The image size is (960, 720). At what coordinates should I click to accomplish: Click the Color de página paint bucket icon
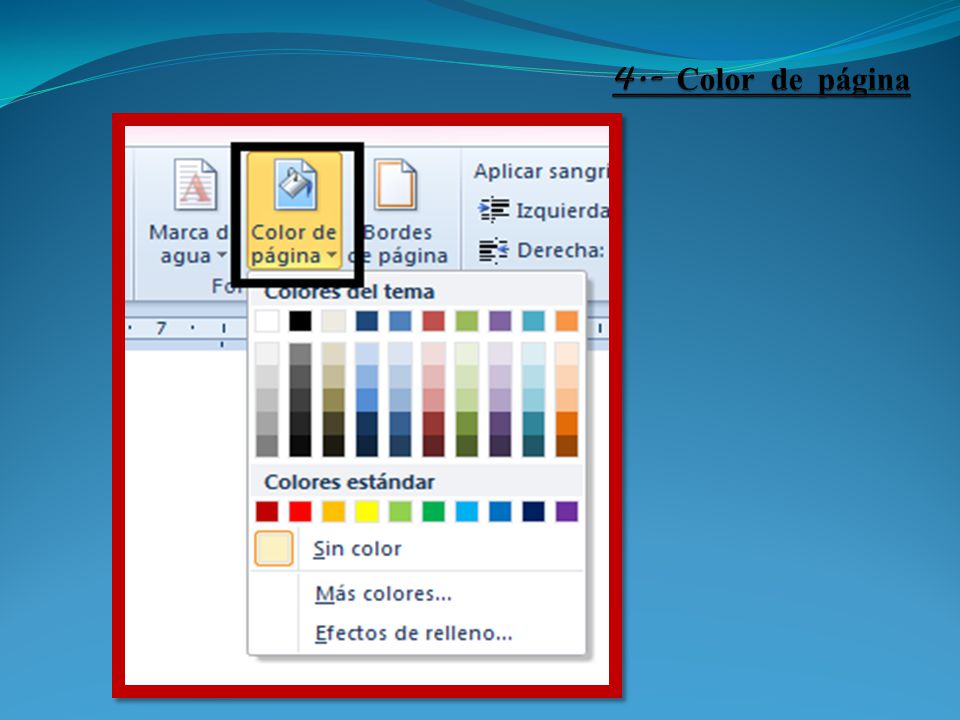point(294,184)
